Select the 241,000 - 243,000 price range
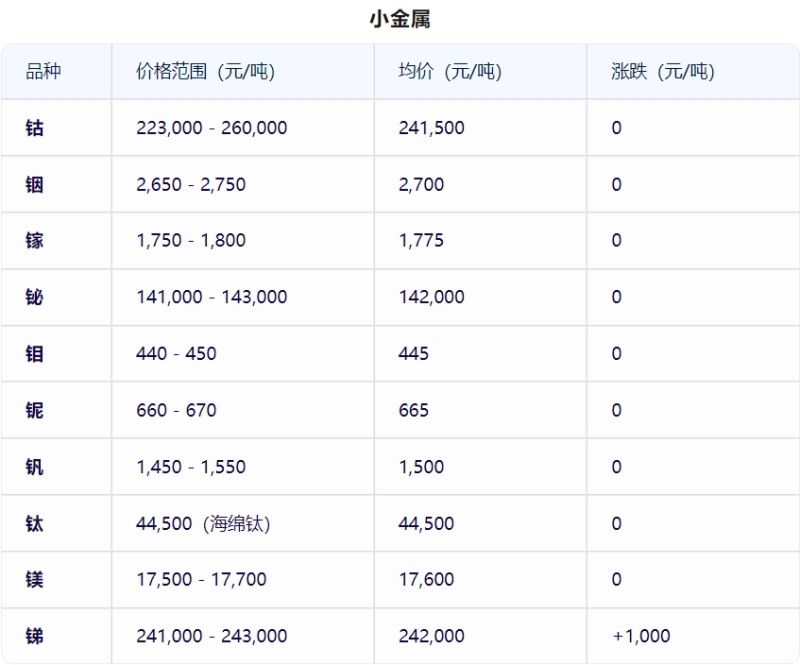Screen dimensions: 800x665 211,636
